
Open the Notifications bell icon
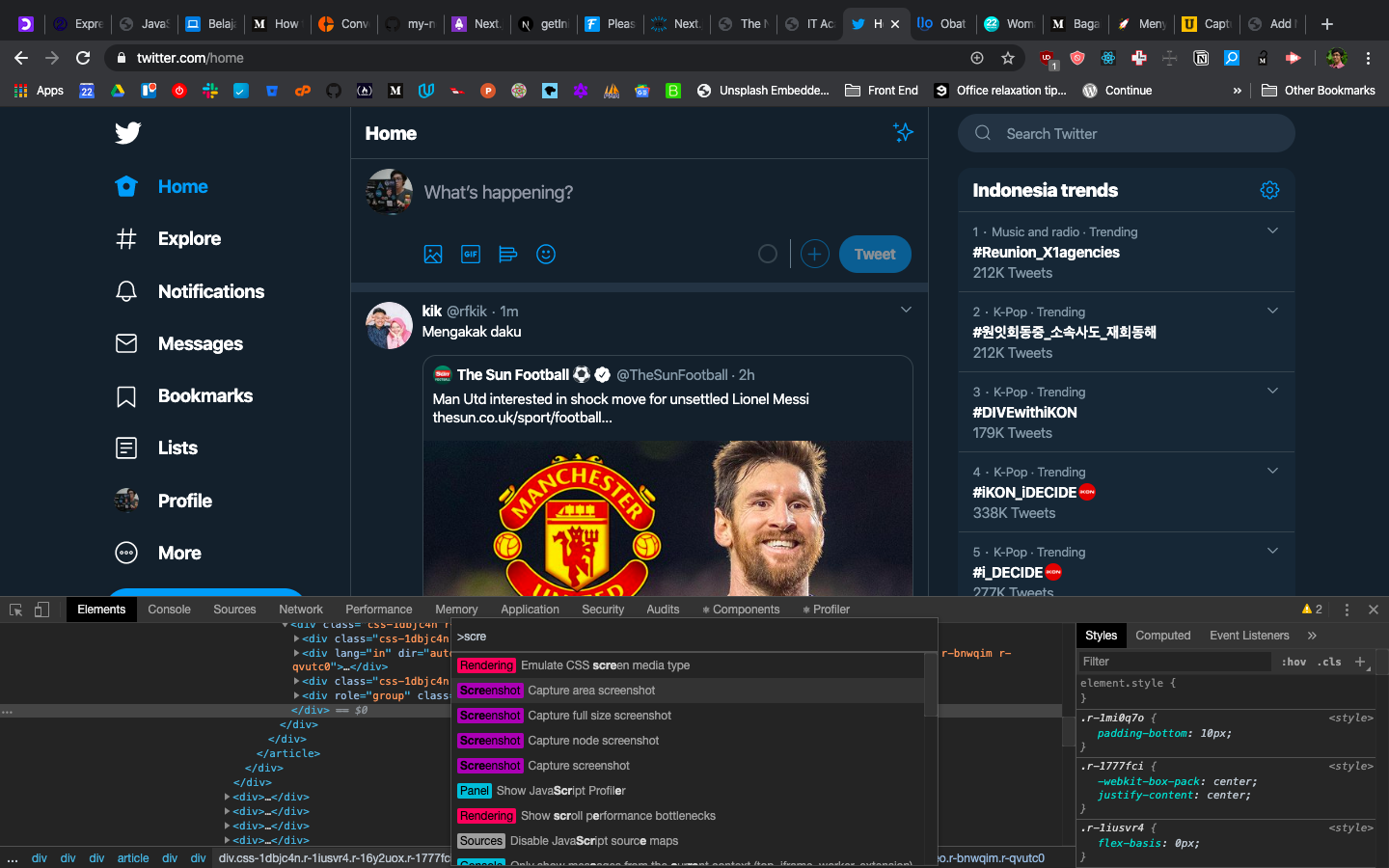pos(126,291)
